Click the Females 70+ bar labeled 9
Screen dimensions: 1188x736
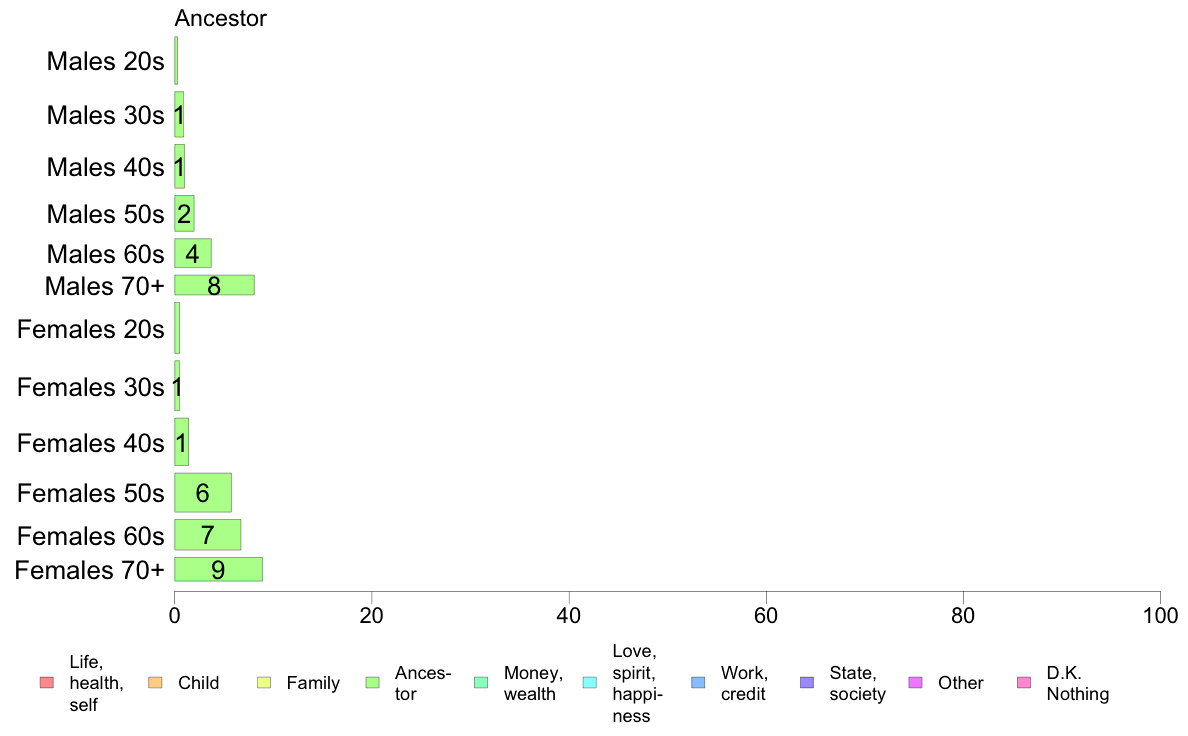(218, 569)
